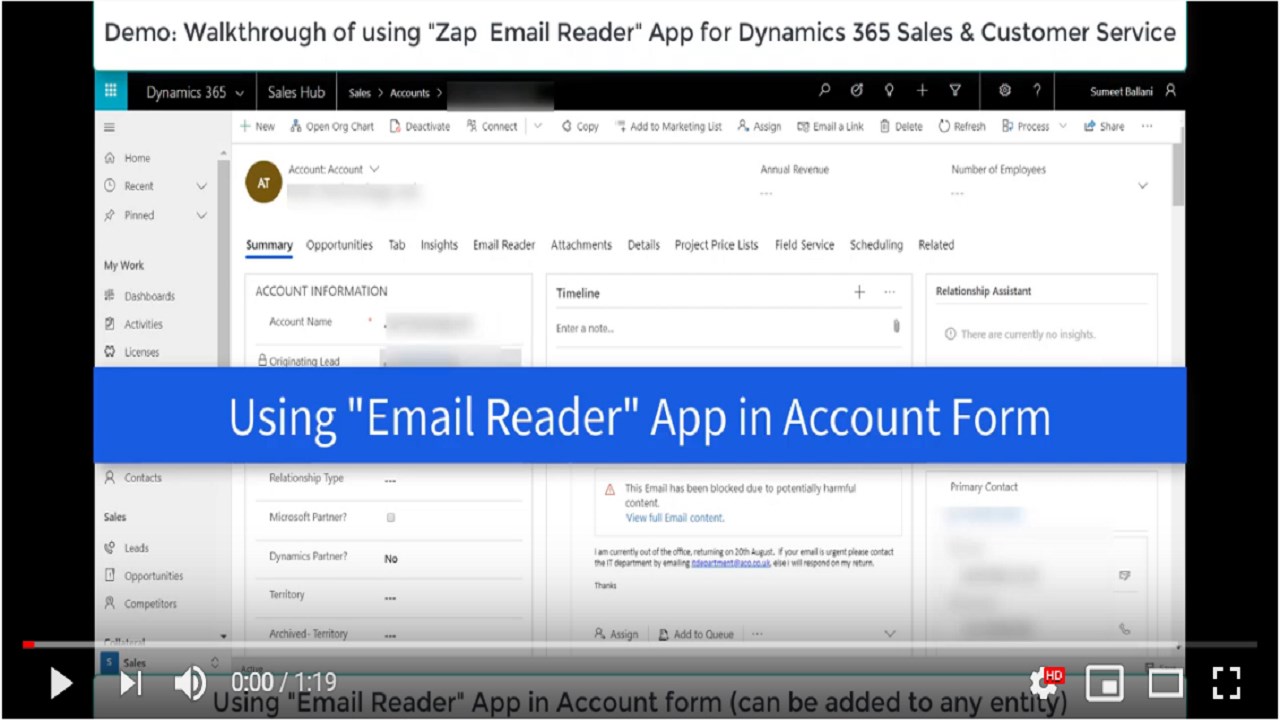The width and height of the screenshot is (1280, 720).
Task: Click Deactivate command
Action: 420,127
